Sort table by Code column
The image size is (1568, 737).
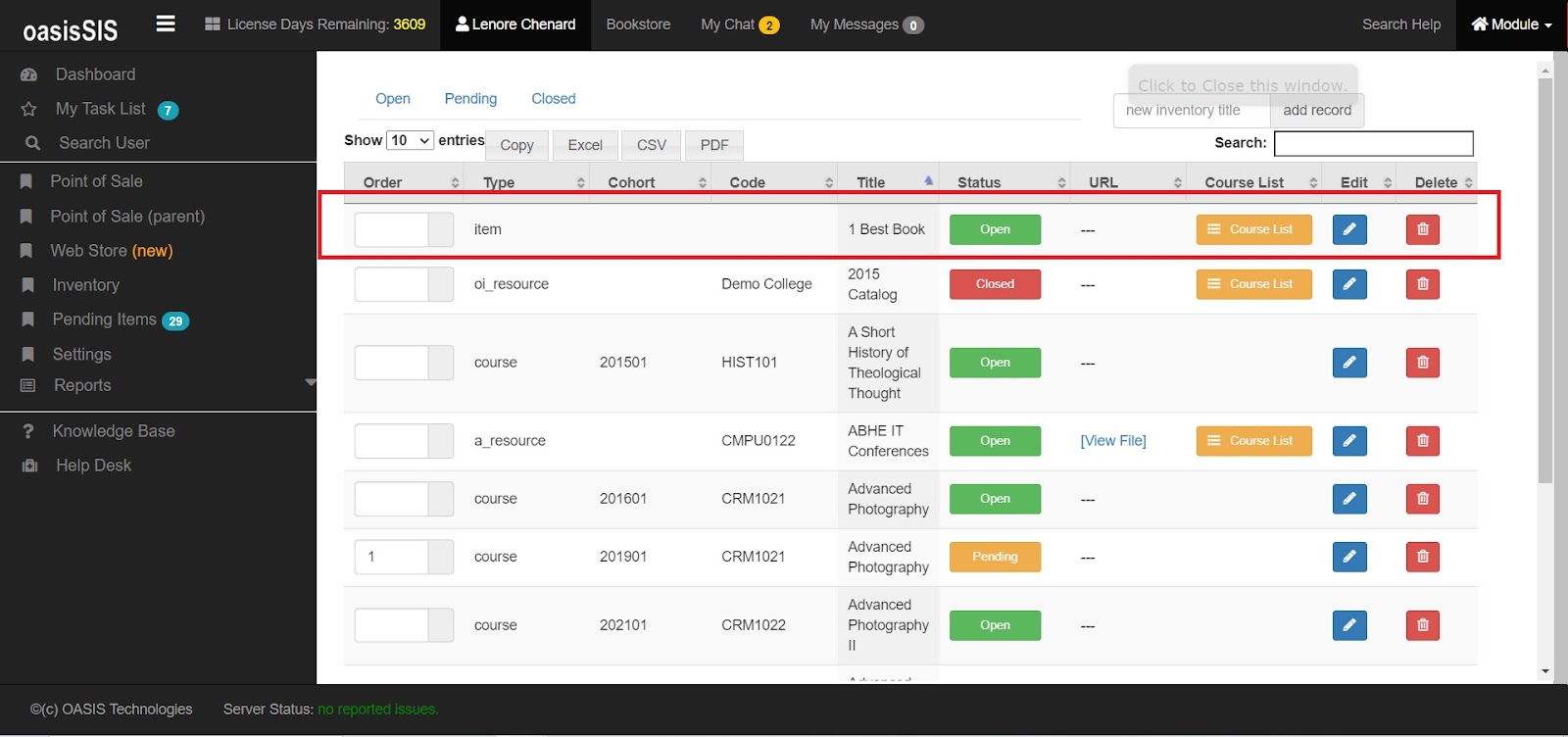(x=774, y=182)
